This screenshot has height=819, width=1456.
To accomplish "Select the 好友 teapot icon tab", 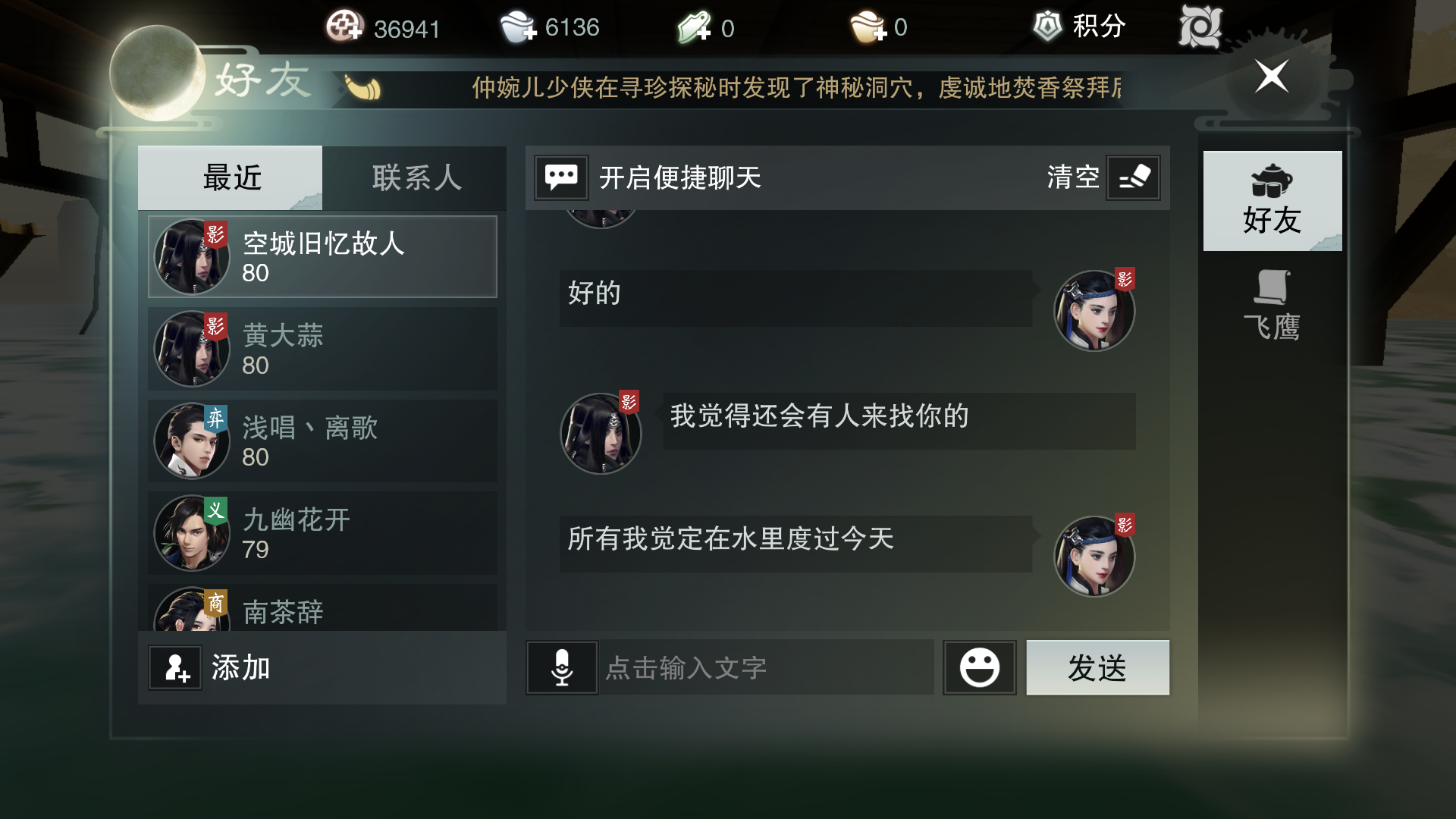I will (1272, 201).
